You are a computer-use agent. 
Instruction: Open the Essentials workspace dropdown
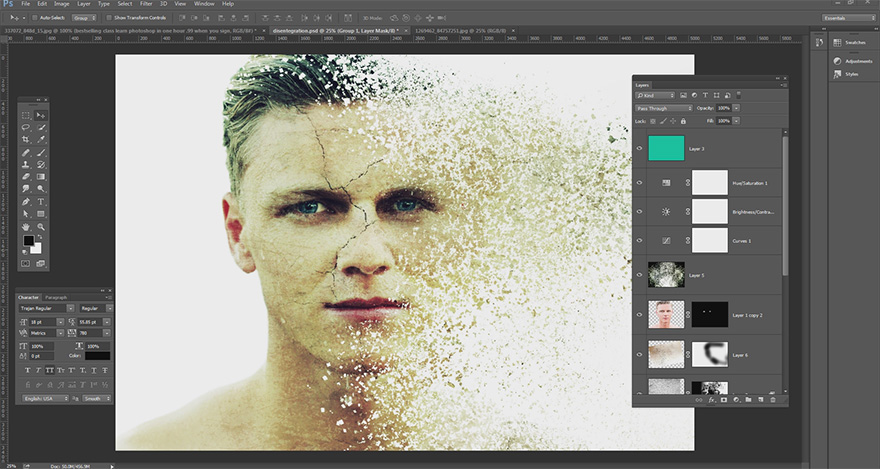pos(848,18)
